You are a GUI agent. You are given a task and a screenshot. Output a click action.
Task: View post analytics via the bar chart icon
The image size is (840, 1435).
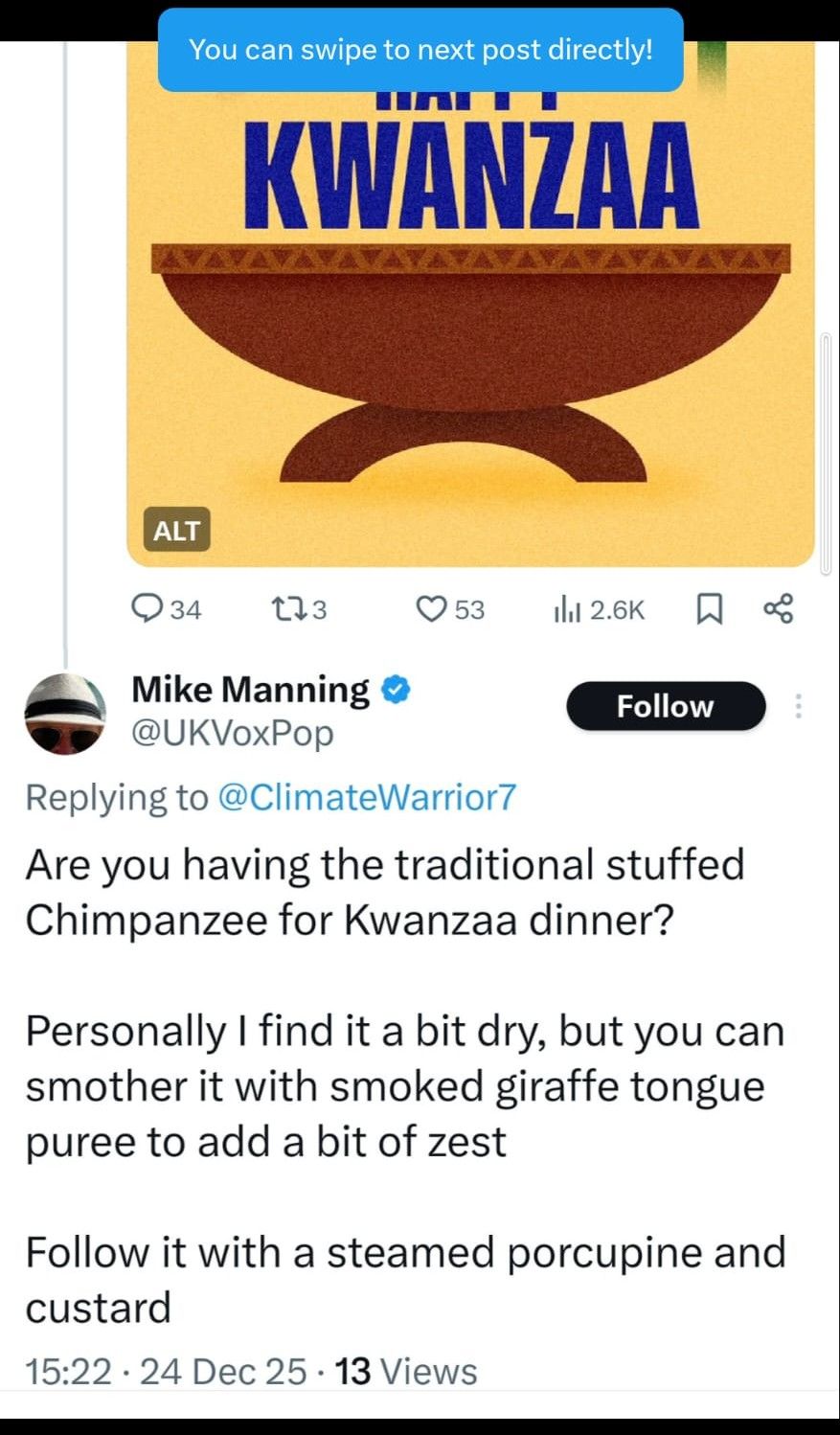(566, 609)
